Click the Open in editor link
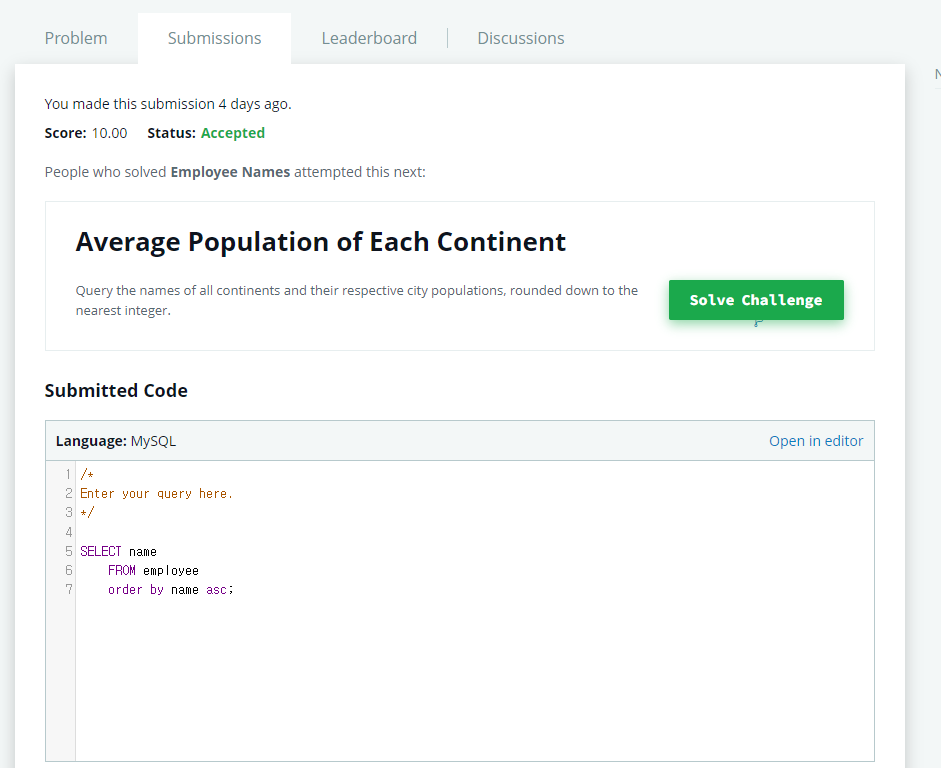Screen dimensions: 941x768 pos(816,441)
